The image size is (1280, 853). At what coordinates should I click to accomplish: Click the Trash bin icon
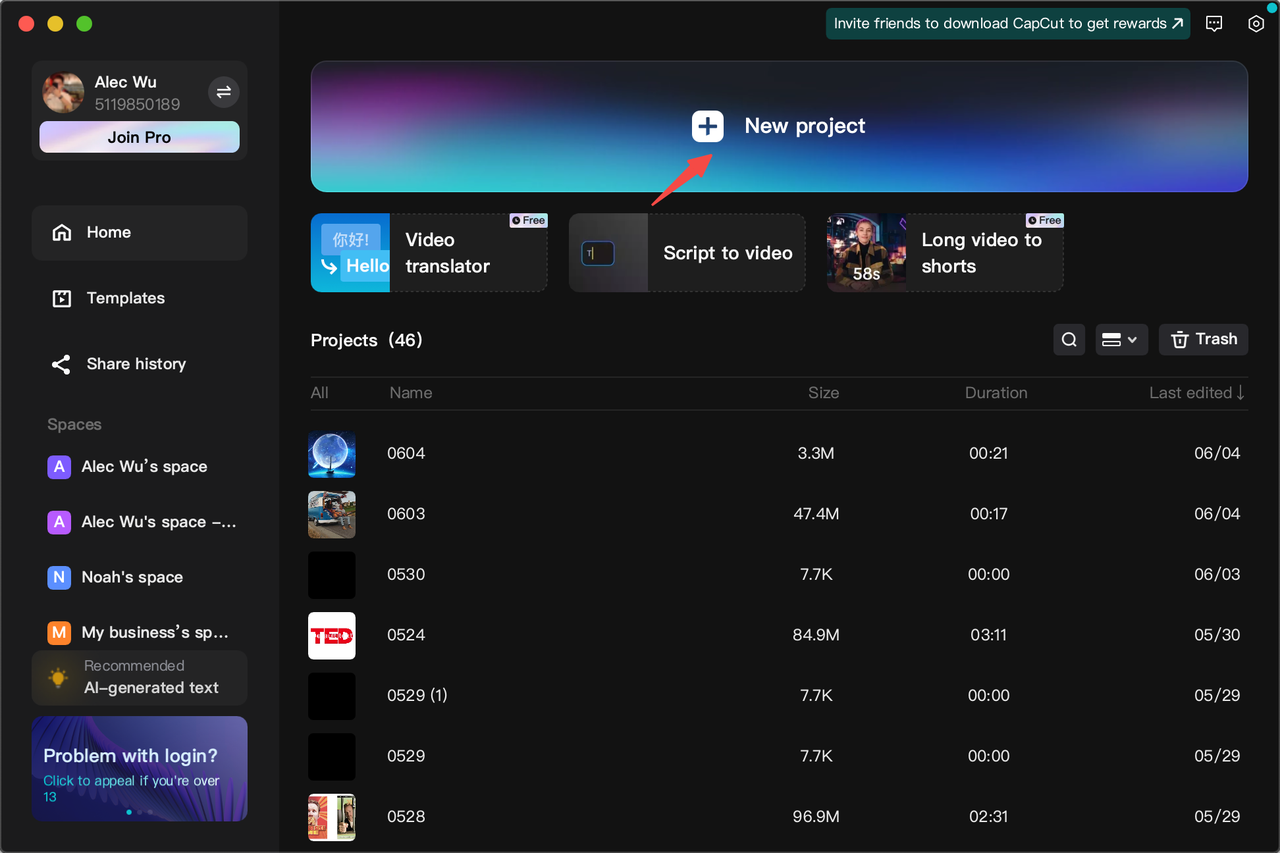1180,340
